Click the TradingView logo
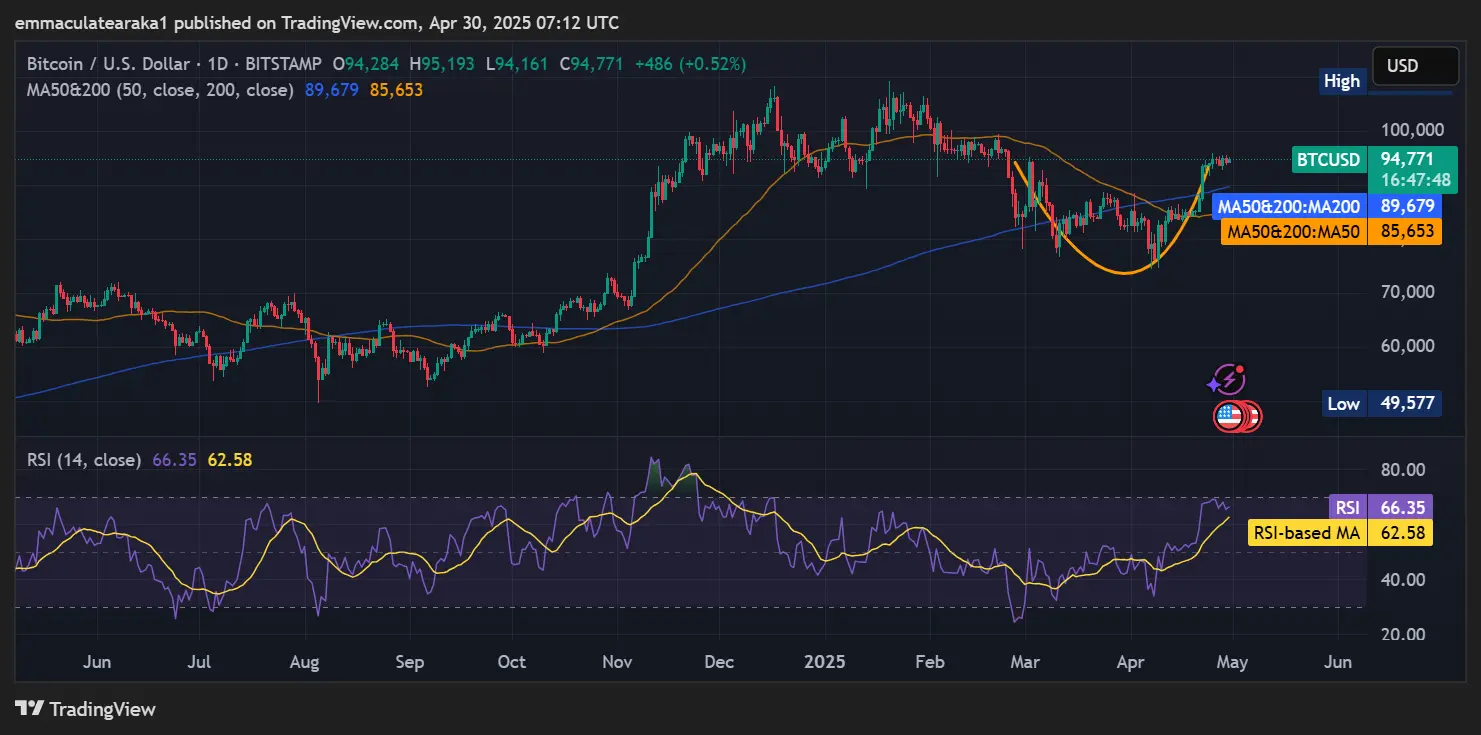 (86, 709)
